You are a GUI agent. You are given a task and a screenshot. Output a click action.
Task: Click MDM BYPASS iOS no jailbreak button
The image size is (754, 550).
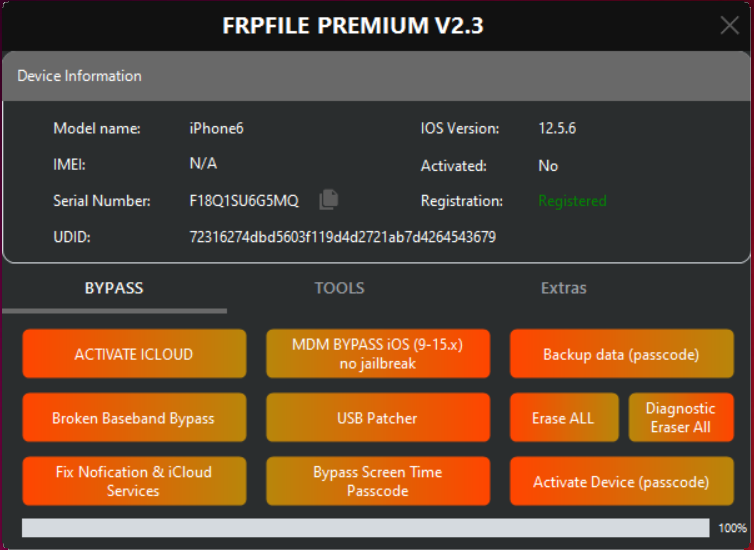(378, 354)
